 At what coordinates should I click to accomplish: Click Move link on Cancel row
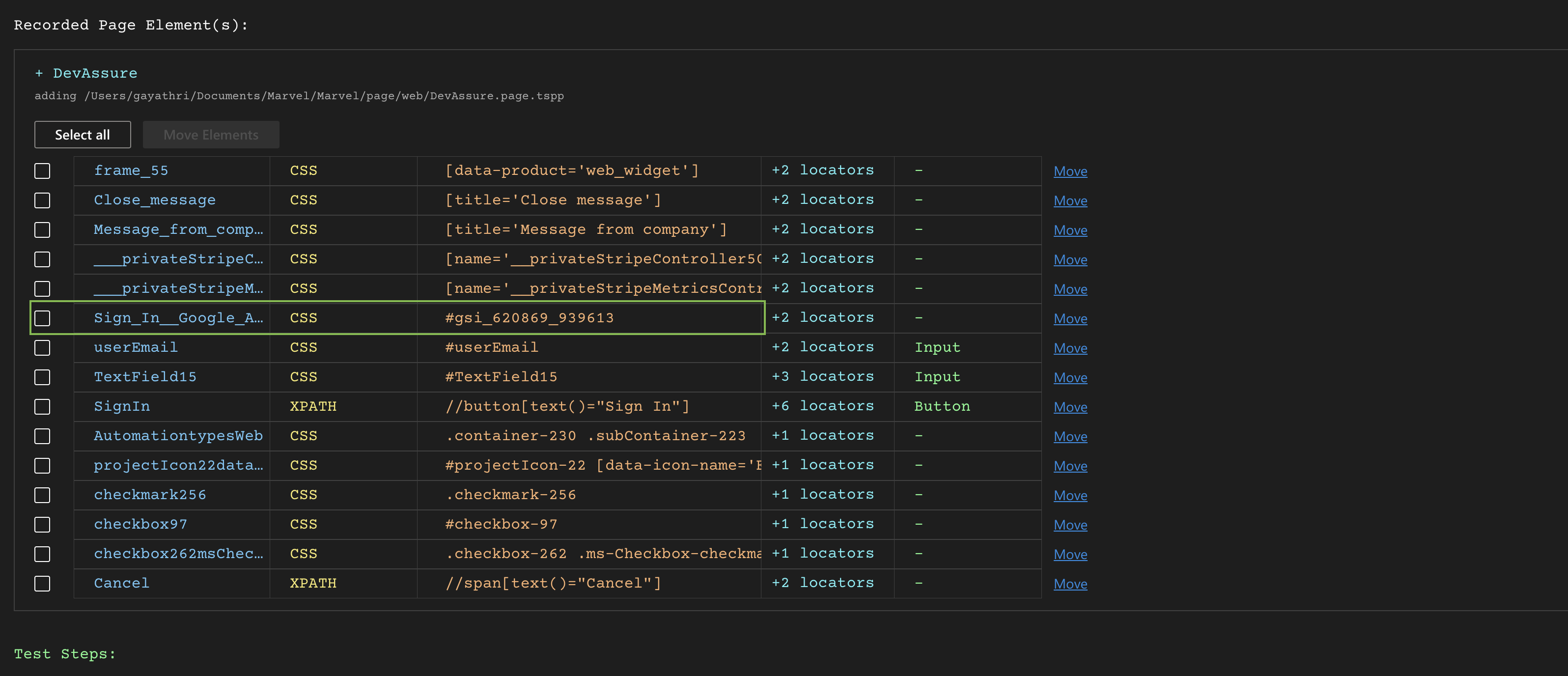click(1069, 584)
